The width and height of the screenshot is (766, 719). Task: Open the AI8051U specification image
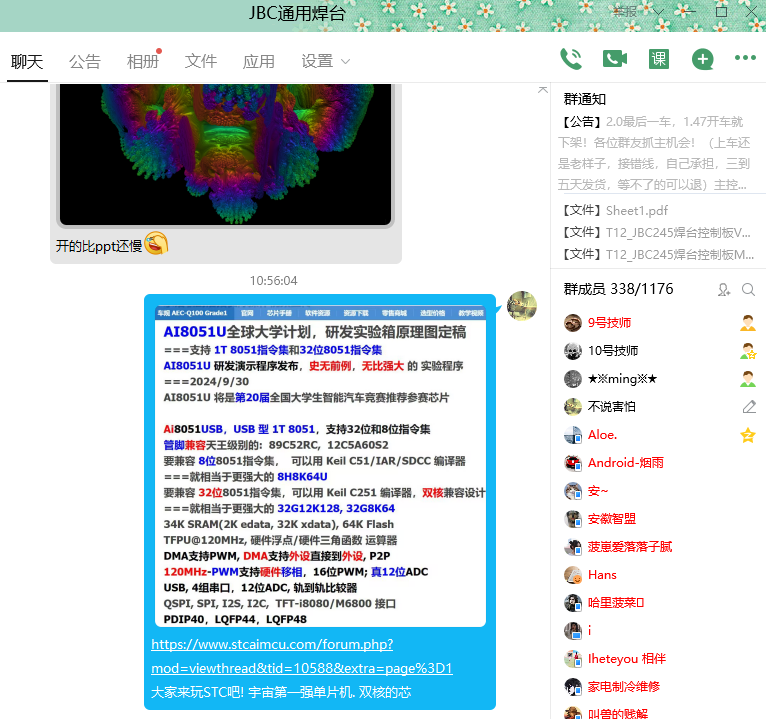pyautogui.click(x=320, y=465)
